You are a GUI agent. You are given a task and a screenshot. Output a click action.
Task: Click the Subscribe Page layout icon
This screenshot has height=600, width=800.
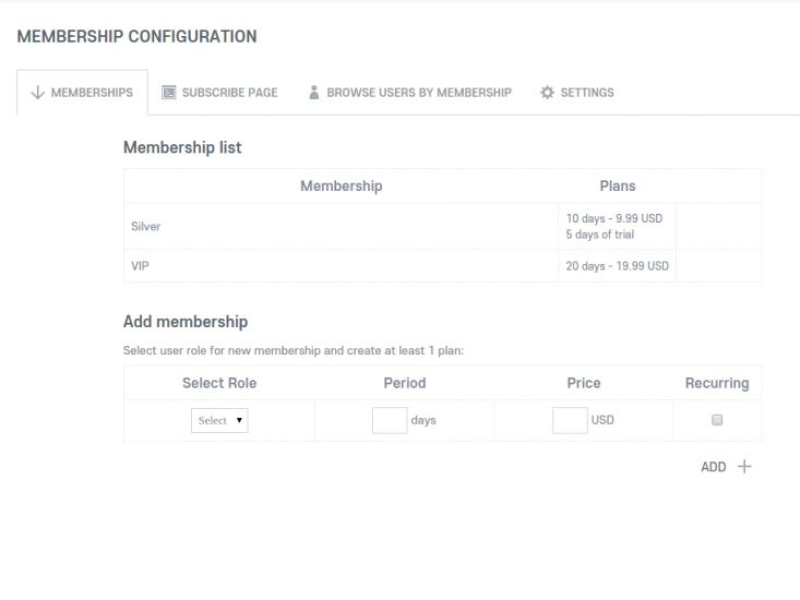click(x=169, y=93)
